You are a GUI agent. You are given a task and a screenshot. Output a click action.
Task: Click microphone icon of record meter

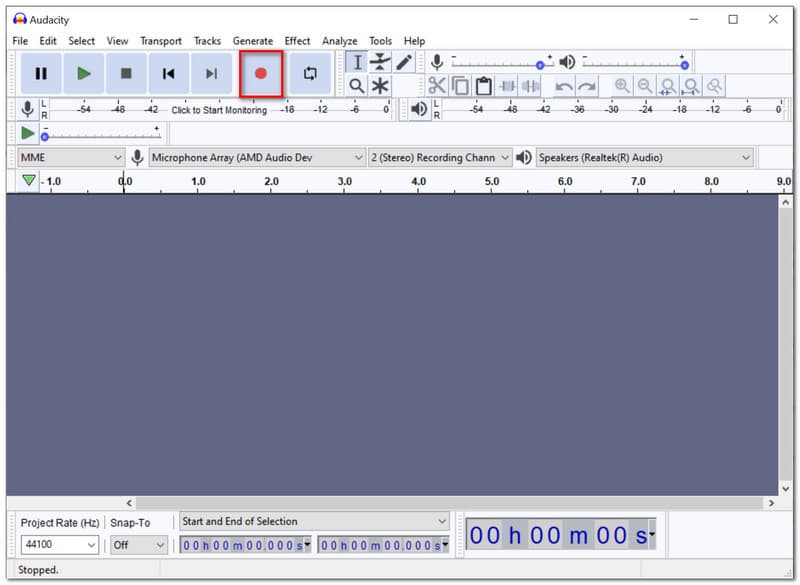point(28,109)
